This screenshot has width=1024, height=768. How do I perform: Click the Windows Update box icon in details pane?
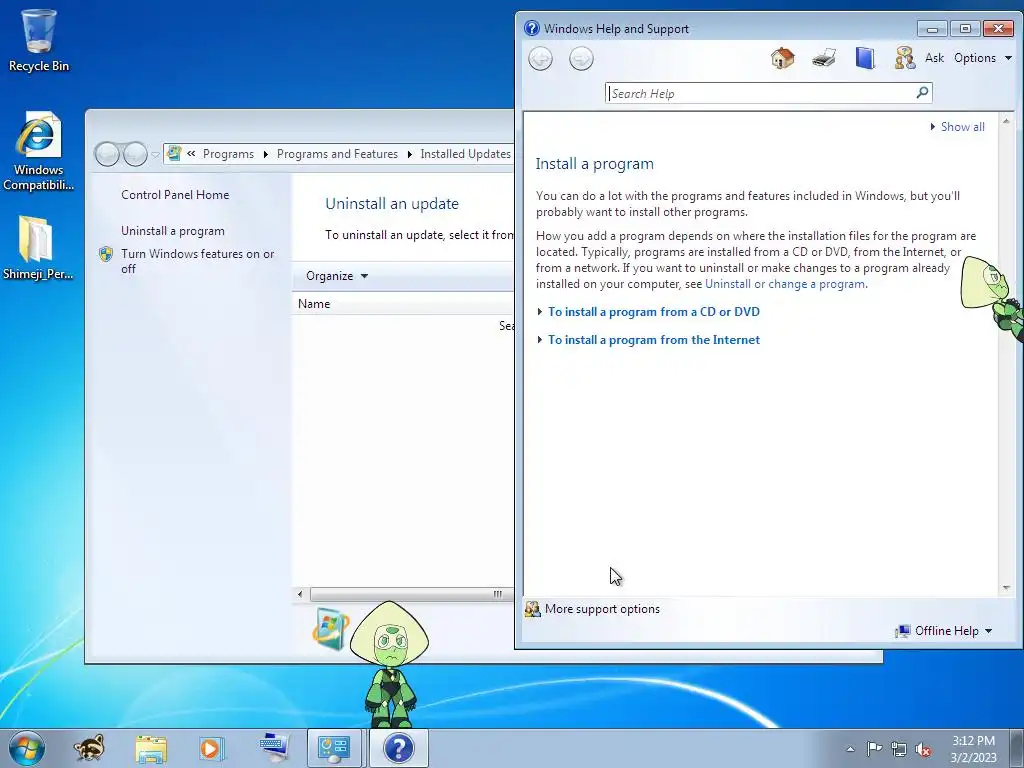[331, 628]
